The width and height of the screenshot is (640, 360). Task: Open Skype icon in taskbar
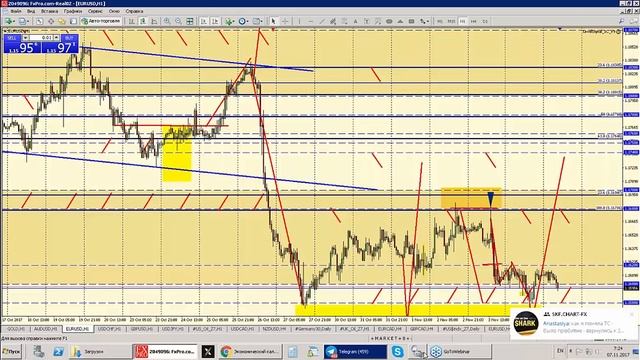397,351
